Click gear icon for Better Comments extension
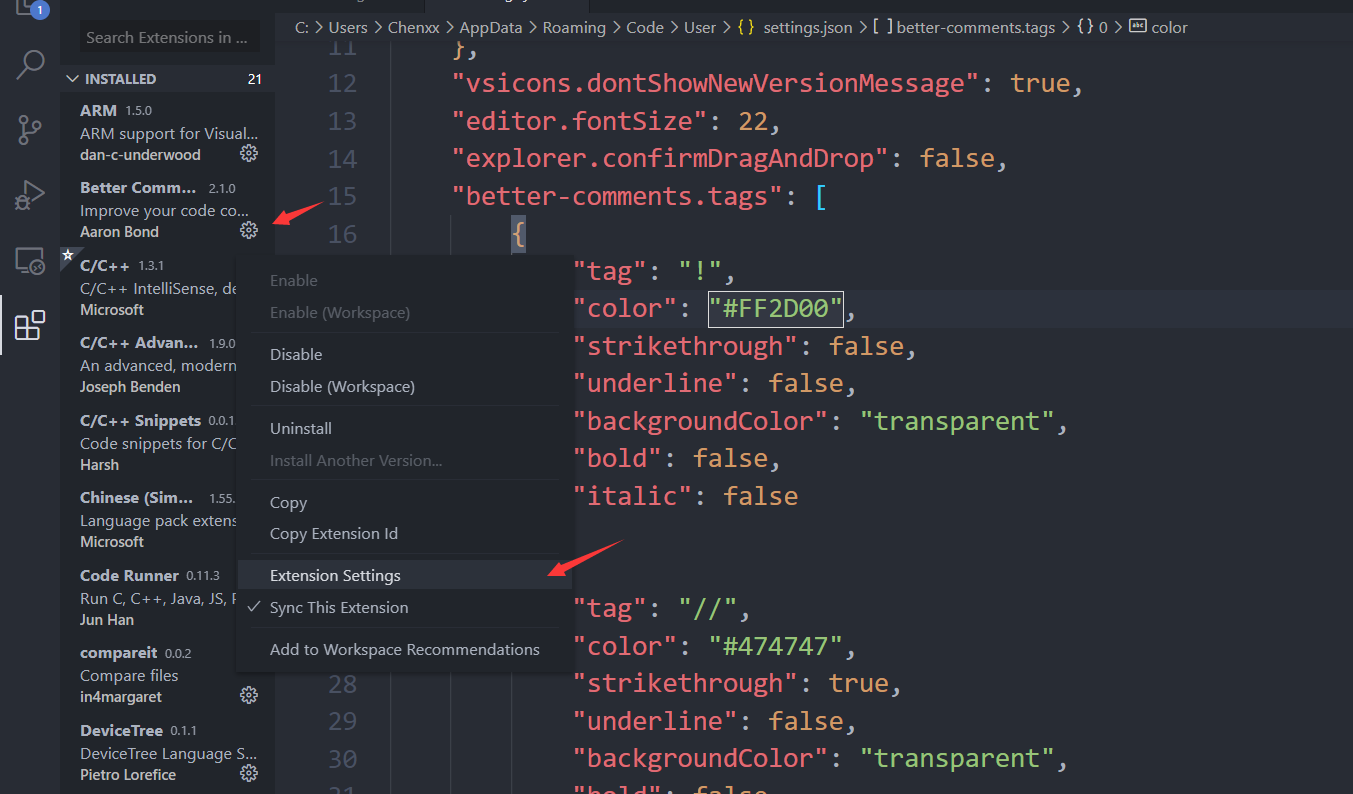 [249, 231]
